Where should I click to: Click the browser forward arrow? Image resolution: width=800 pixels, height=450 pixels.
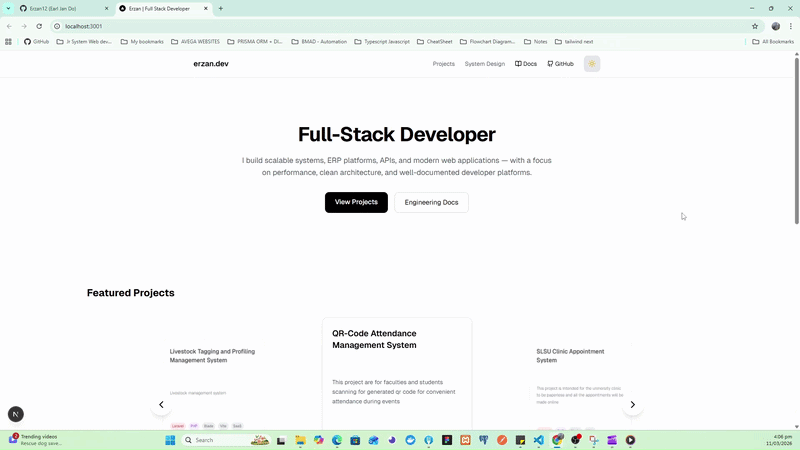coord(24,26)
